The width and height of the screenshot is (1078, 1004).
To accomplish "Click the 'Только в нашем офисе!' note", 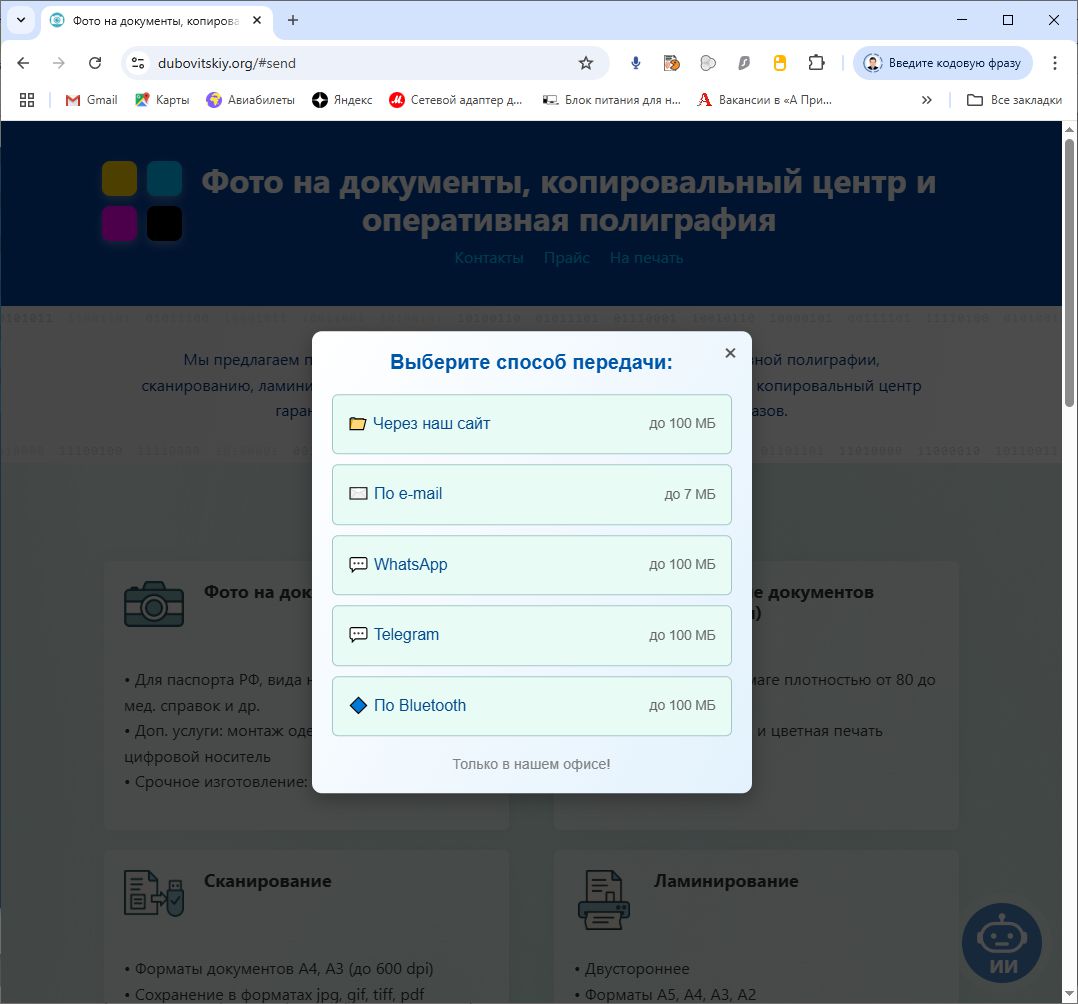I will [531, 764].
